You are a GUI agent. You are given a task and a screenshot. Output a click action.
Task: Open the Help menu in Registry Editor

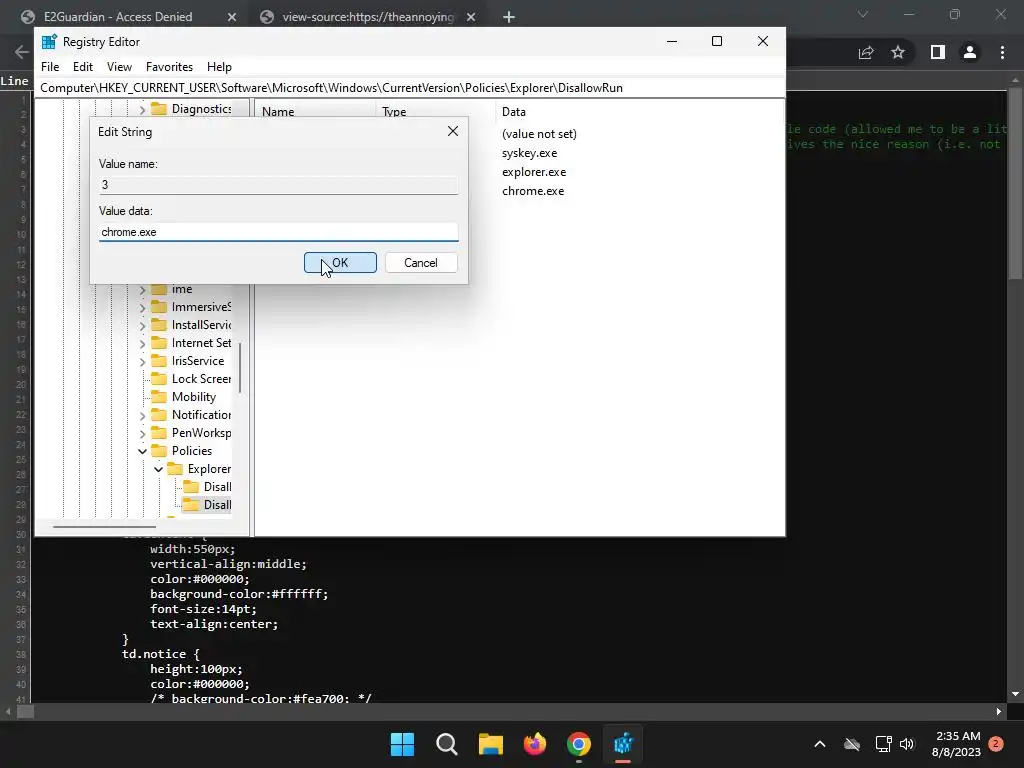(219, 67)
